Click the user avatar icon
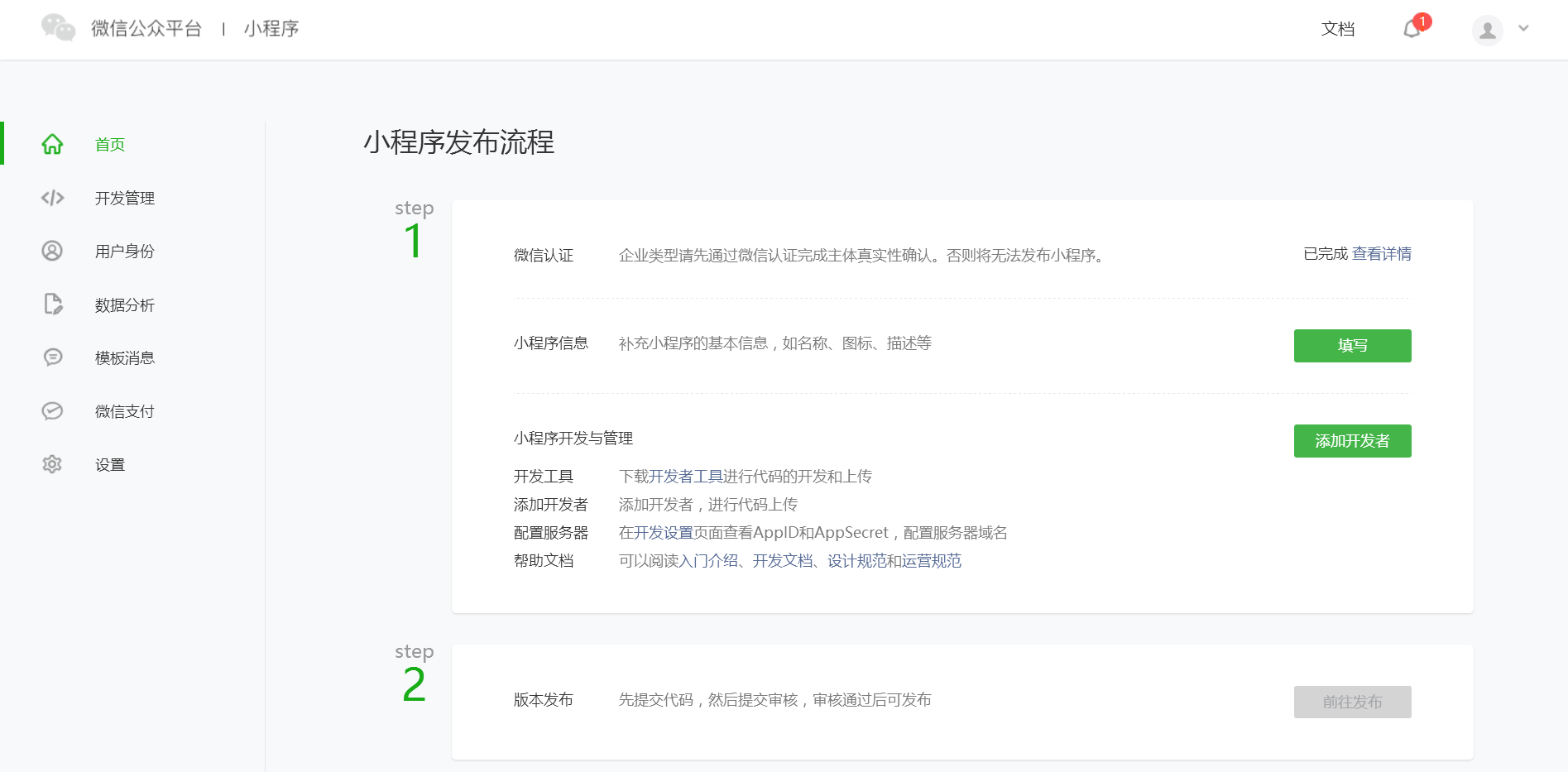Viewport: 1568px width, 772px height. pos(1488,30)
